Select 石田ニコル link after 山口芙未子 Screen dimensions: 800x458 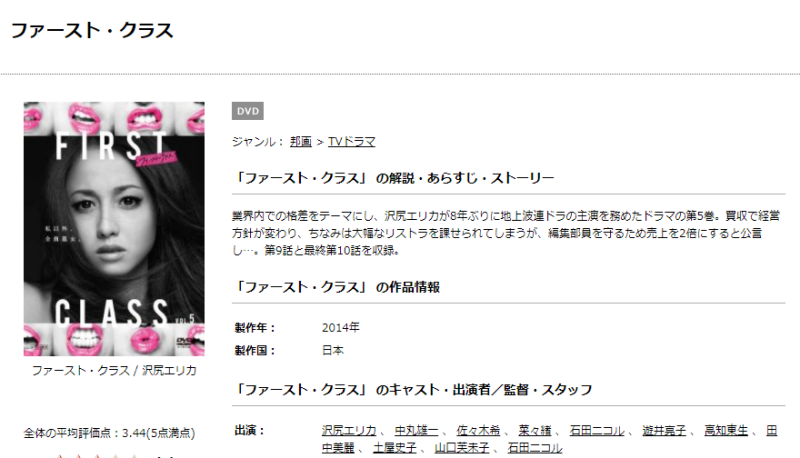535,448
